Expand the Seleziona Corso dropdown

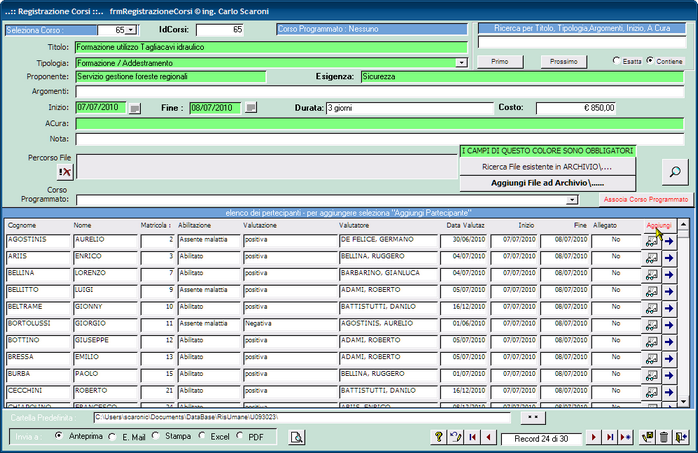pyautogui.click(x=132, y=31)
